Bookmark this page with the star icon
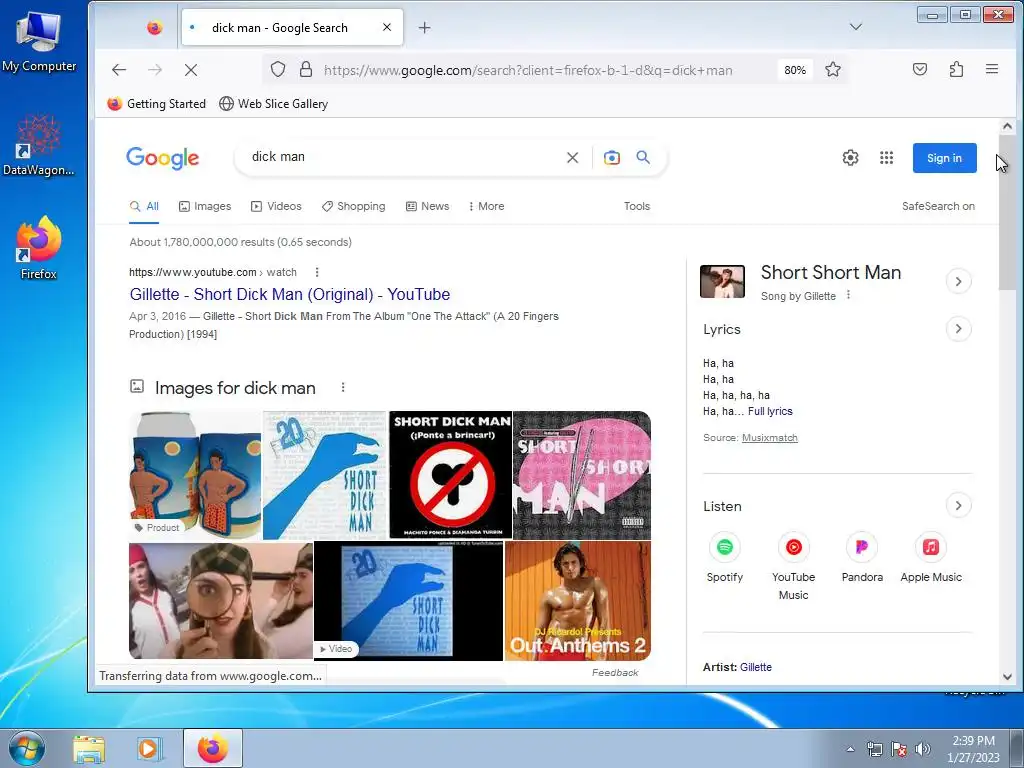Screen dimensions: 1024x768 833,70
